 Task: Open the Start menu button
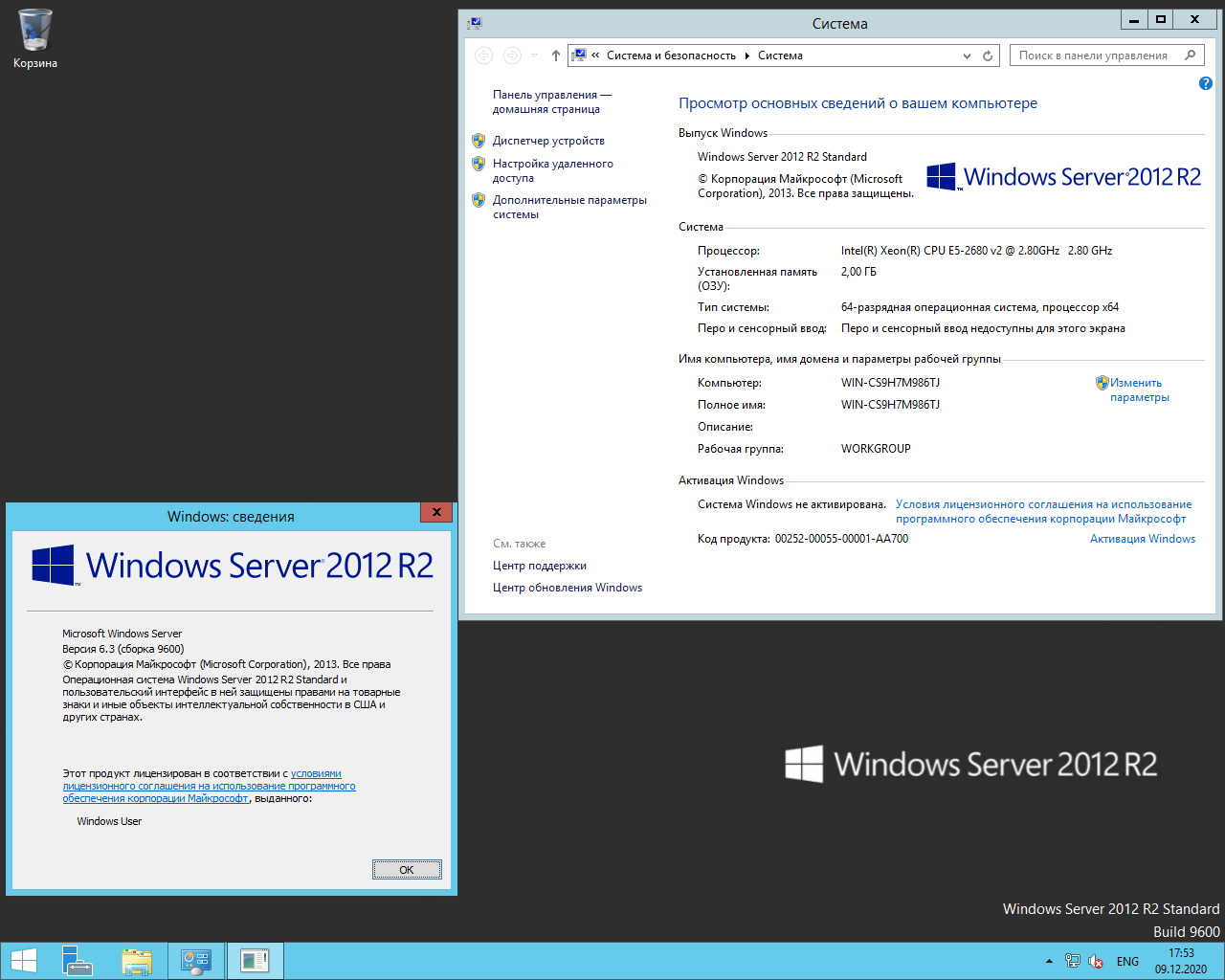point(24,961)
